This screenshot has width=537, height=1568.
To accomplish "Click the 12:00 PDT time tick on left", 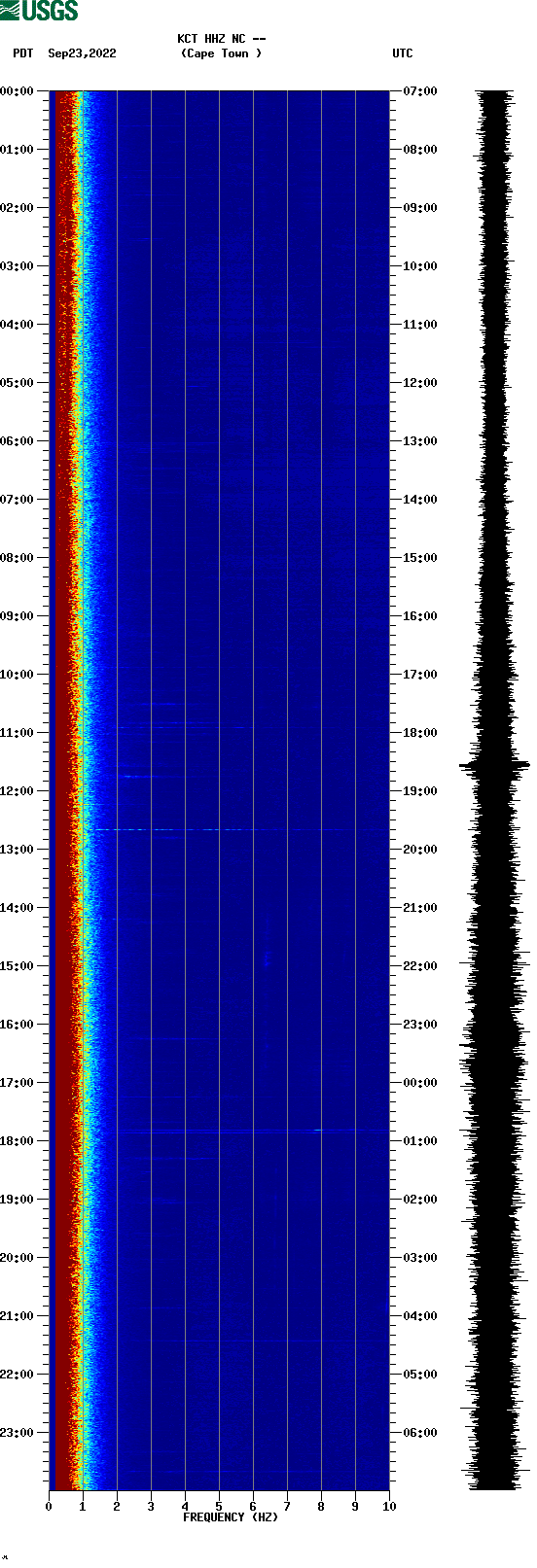I will point(17,791).
